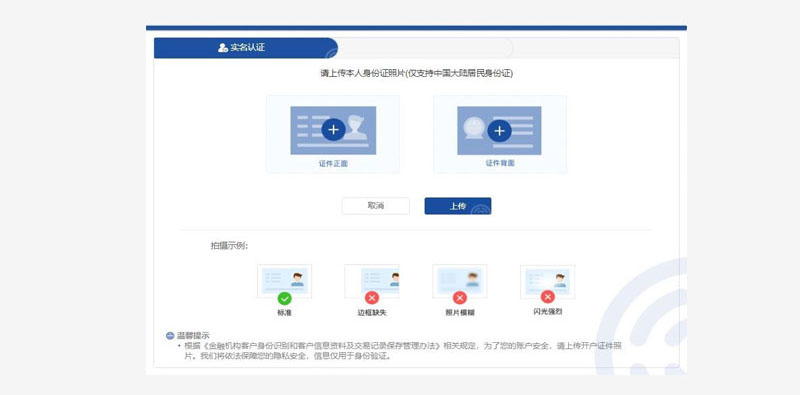This screenshot has width=800, height=395.
Task: Select the 证件正面 upload area
Action: 333,134
